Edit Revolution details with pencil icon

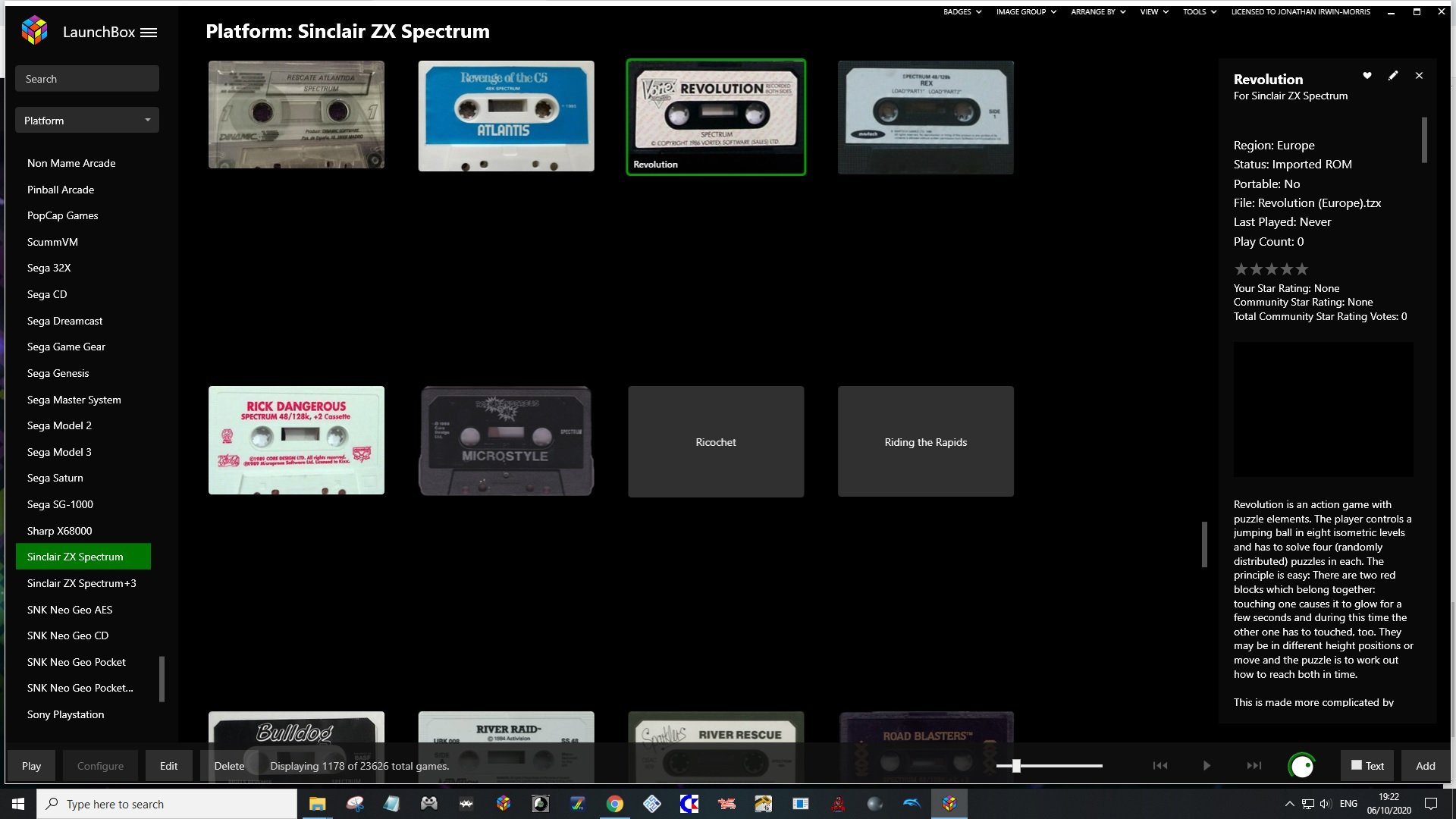click(1393, 76)
